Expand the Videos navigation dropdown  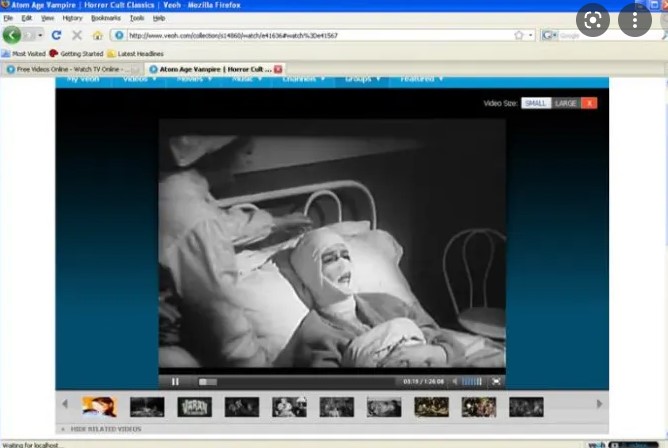point(139,80)
